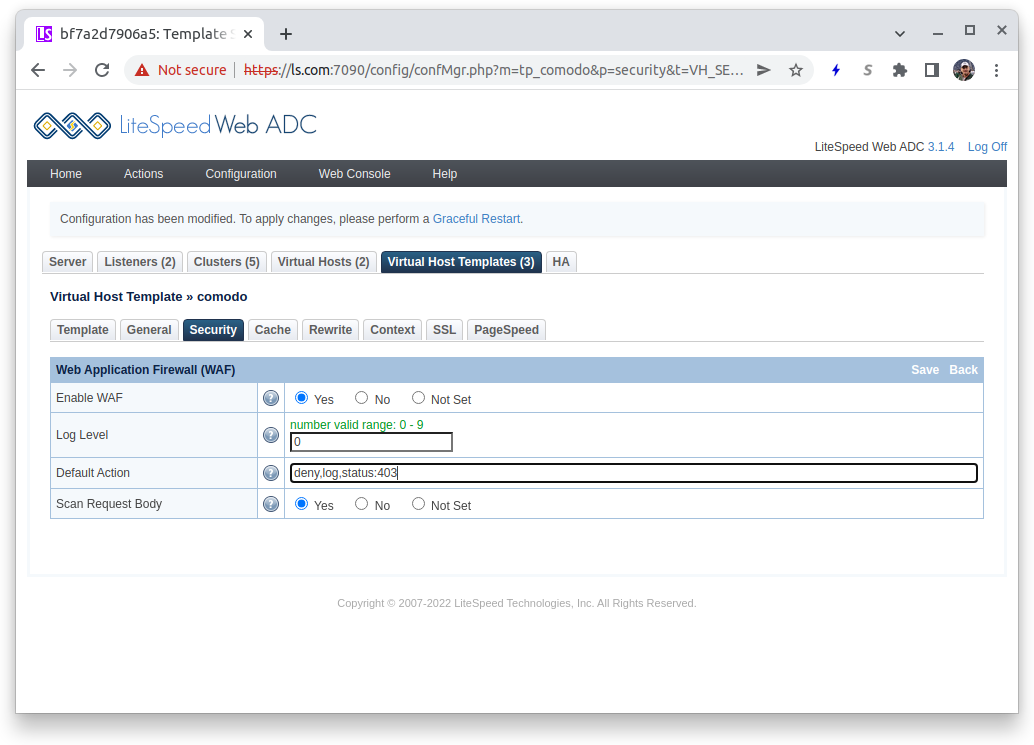Switch to Listeners (2) tab

140,262
